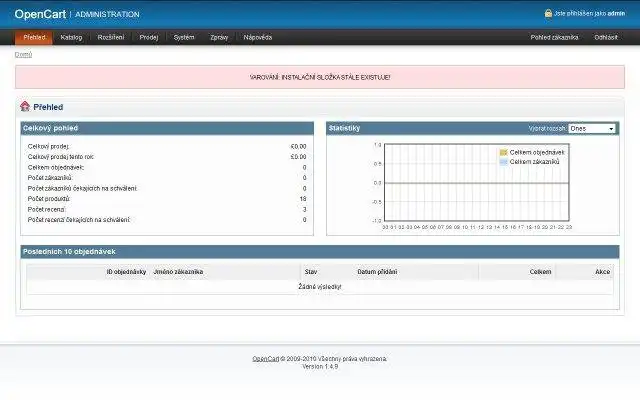Screen dimensions: 640x400
Task: Click the Domů breadcrumb link
Action: coord(23,55)
